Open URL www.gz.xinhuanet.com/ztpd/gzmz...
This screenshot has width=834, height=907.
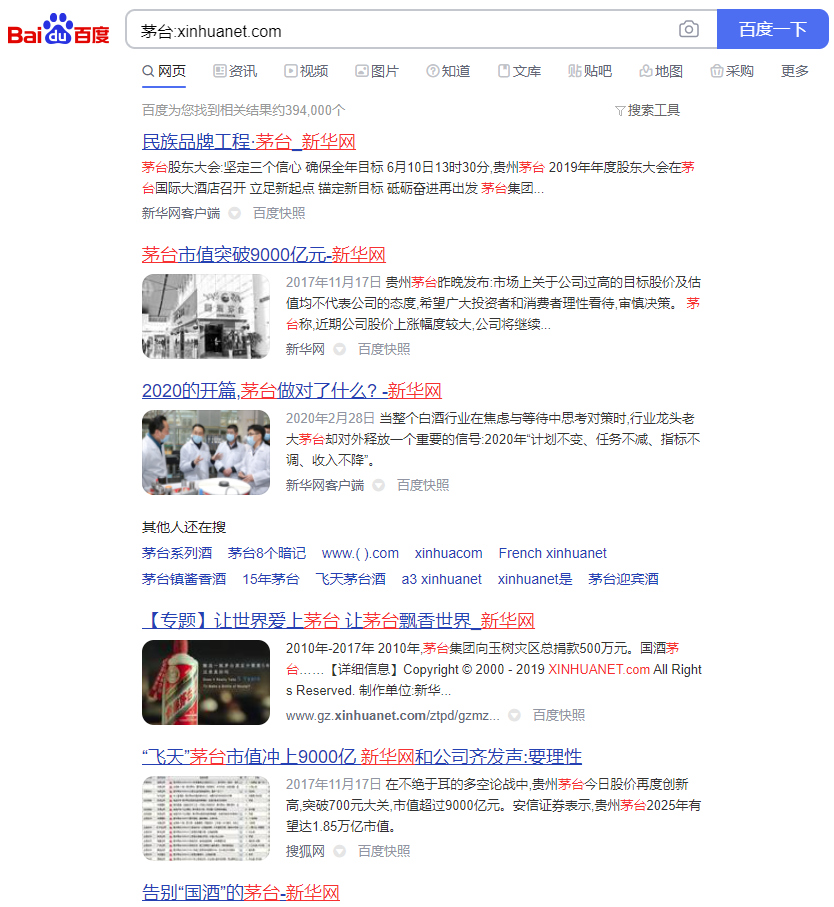coord(392,716)
